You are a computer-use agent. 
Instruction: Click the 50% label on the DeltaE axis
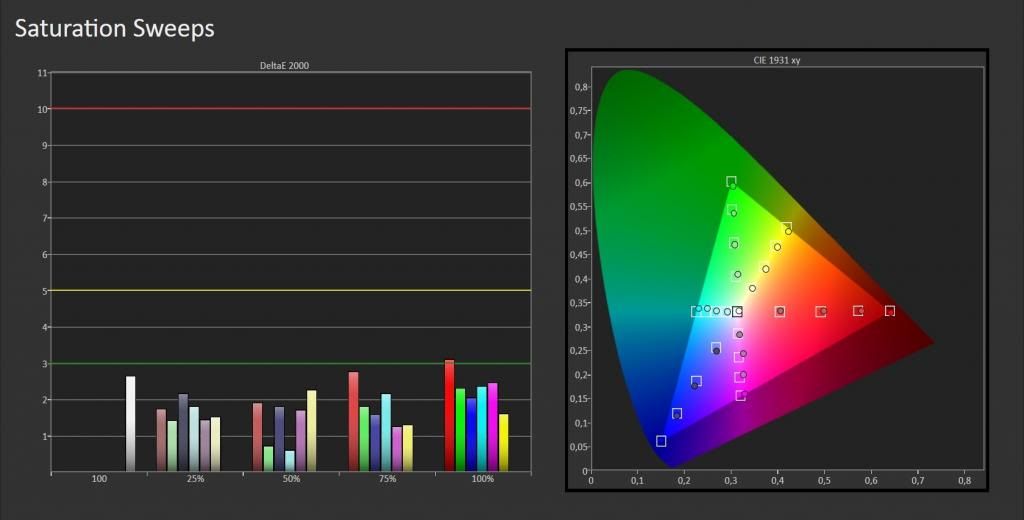pos(291,479)
